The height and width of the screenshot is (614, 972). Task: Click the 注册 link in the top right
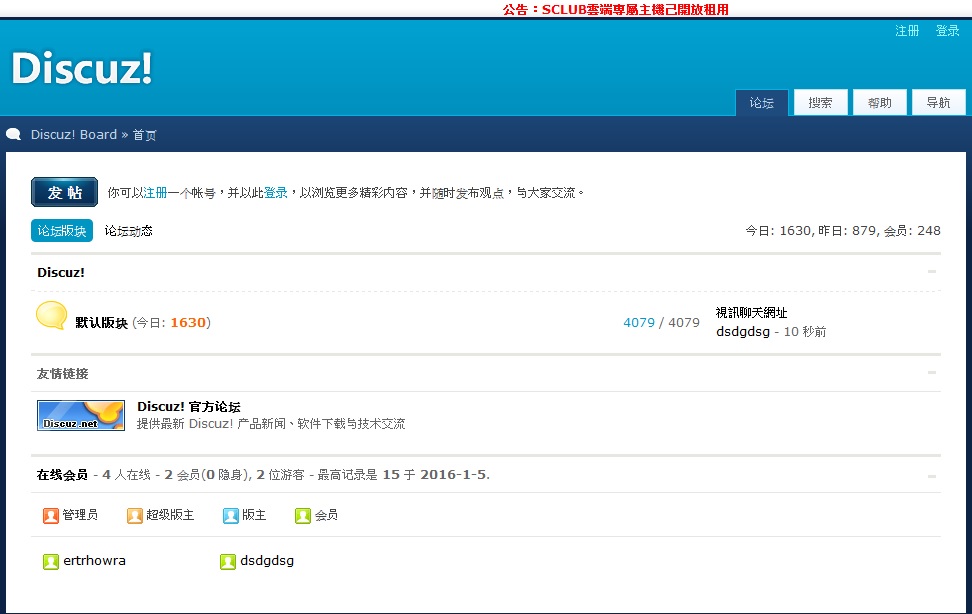pos(907,30)
